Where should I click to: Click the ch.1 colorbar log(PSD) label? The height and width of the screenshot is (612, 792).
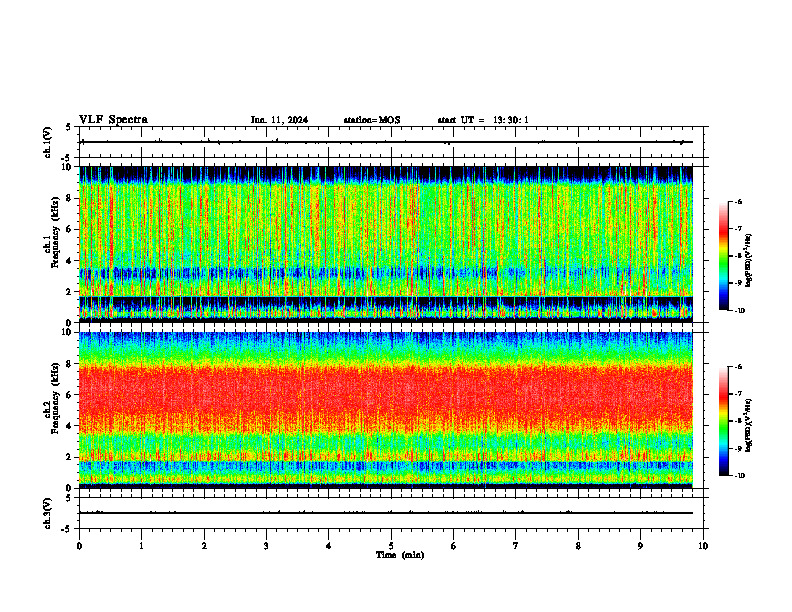(748, 261)
